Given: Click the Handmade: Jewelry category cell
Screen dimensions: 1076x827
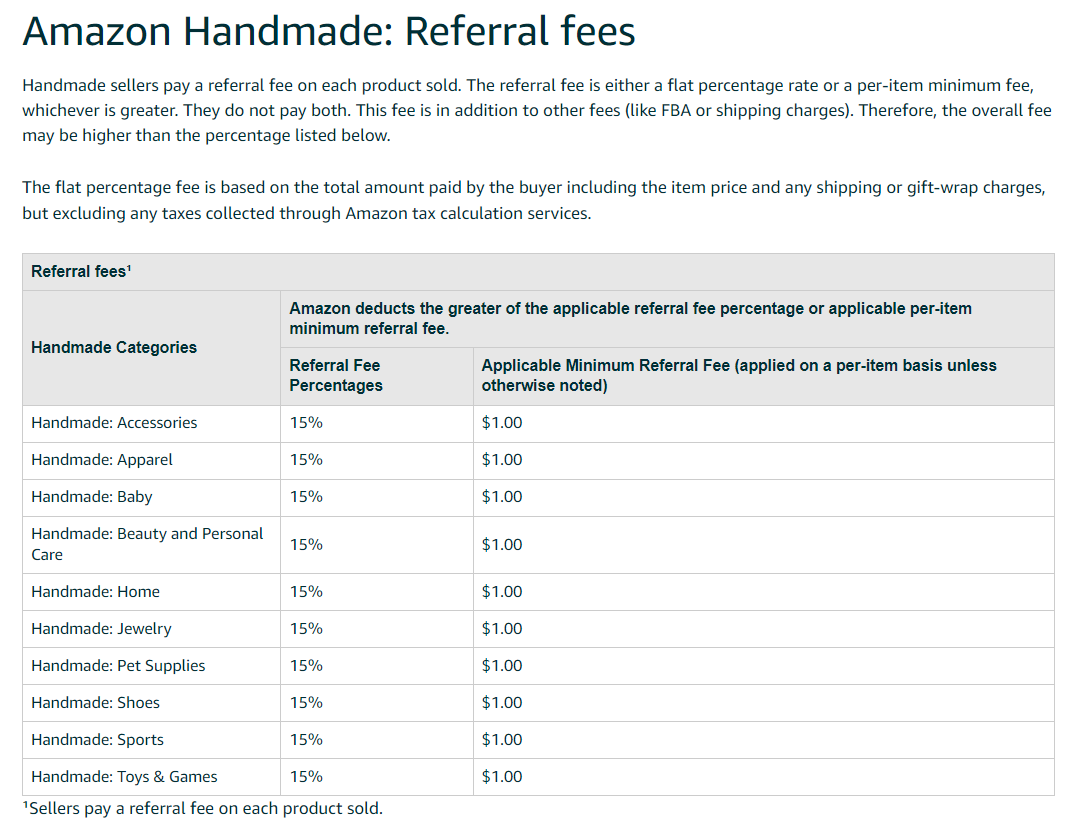Looking at the screenshot, I should (152, 629).
